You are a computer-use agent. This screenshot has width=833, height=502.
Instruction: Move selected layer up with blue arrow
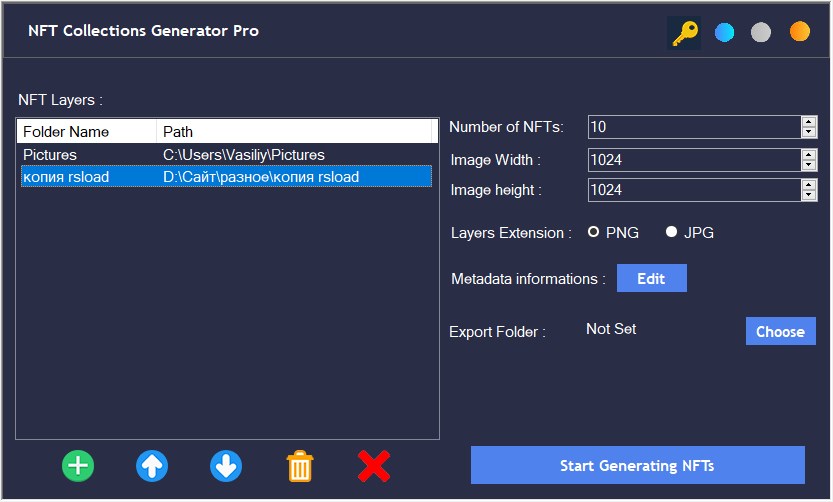[x=152, y=466]
